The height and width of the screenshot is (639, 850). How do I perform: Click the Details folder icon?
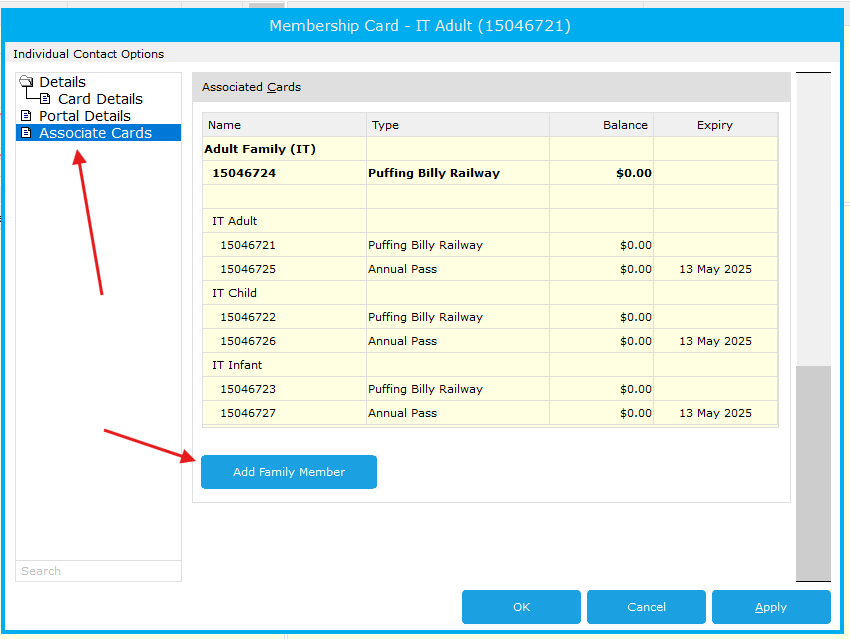tap(26, 82)
